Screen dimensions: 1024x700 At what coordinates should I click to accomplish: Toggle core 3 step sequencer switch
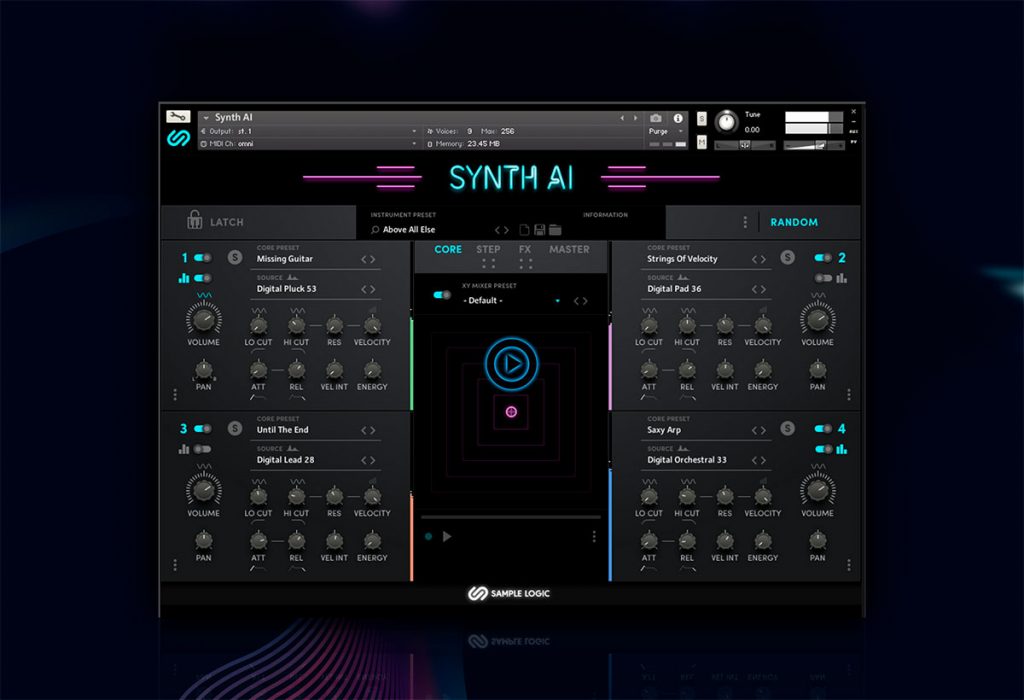202,449
